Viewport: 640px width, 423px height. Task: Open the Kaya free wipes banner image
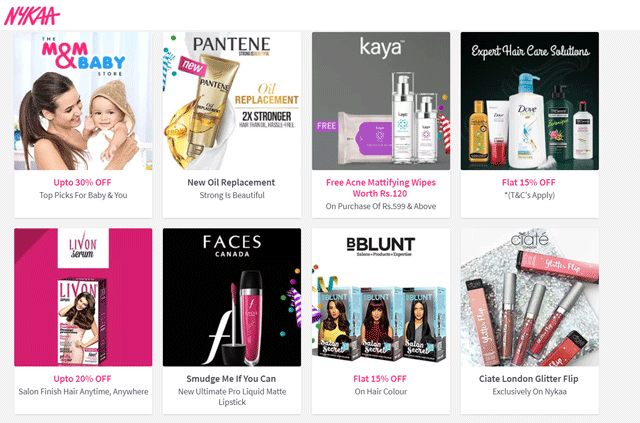coord(381,101)
